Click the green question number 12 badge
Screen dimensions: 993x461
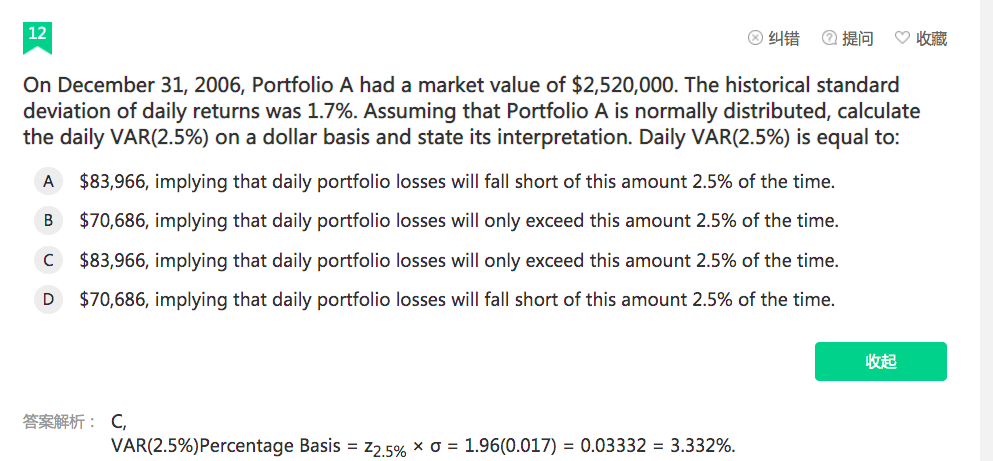tap(37, 37)
